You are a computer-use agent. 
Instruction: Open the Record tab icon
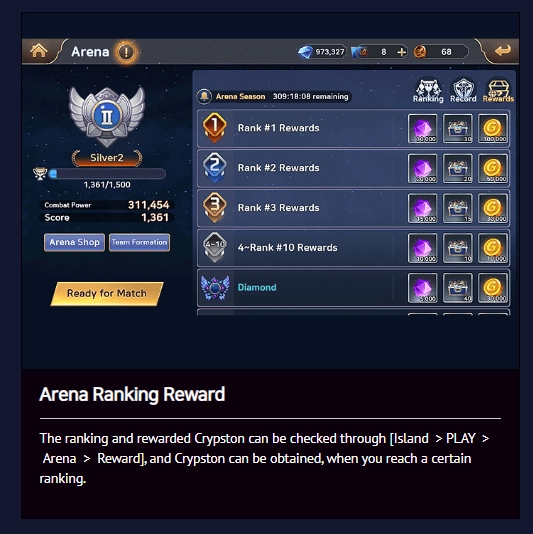point(463,90)
